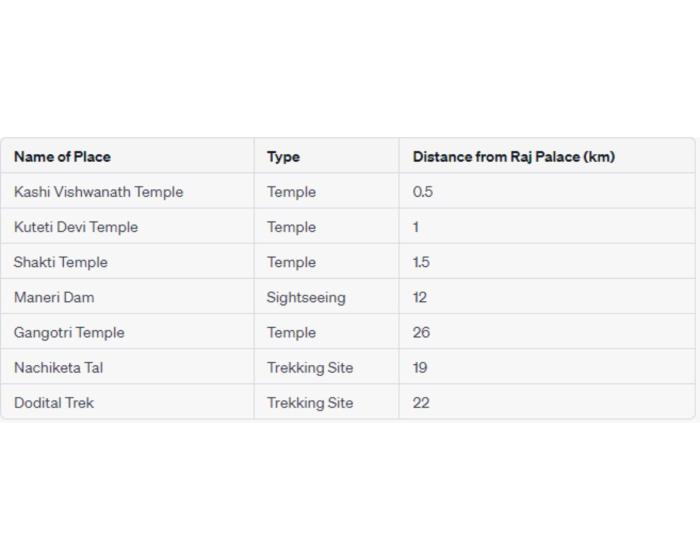Screen dimensions: 700x560
Task: Select the Type cell in Nachiketa Tal row
Action: (310, 367)
